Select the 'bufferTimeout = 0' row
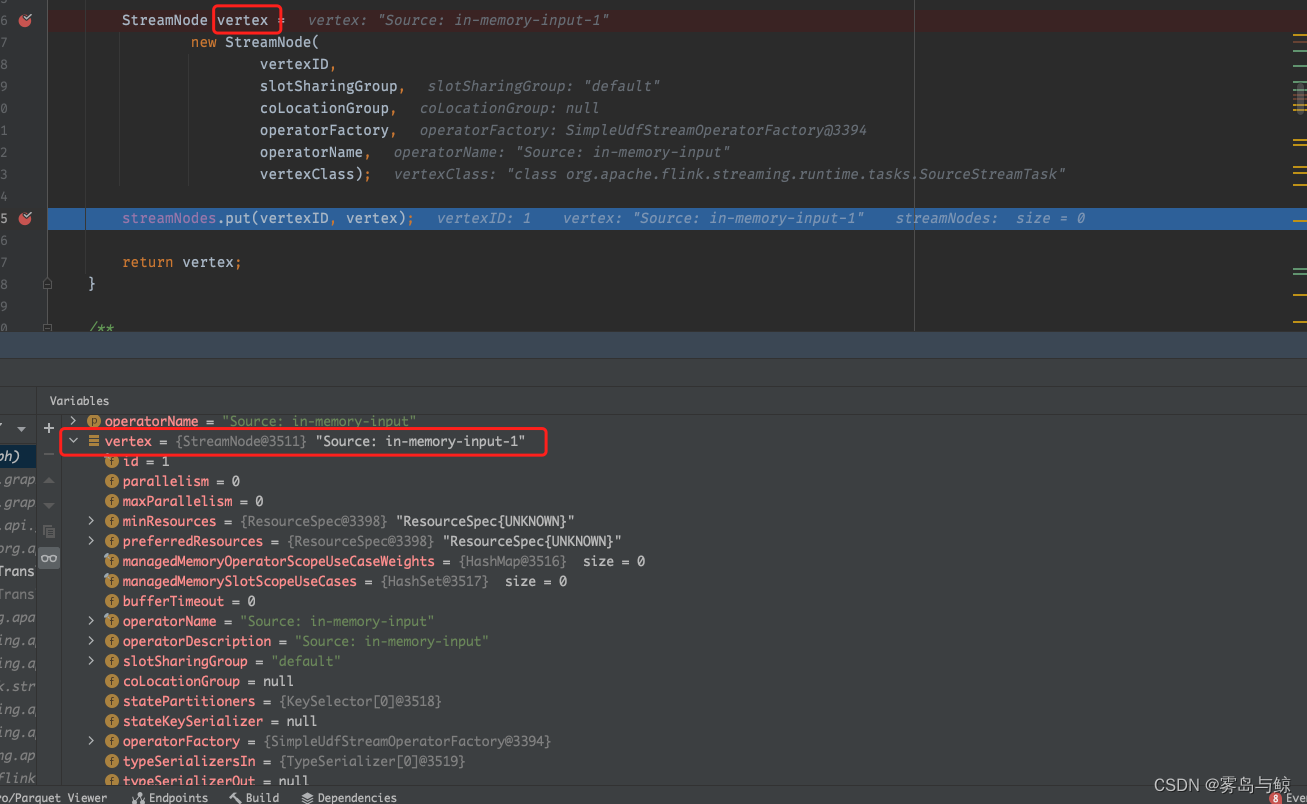This screenshot has height=804, width=1307. pos(180,601)
